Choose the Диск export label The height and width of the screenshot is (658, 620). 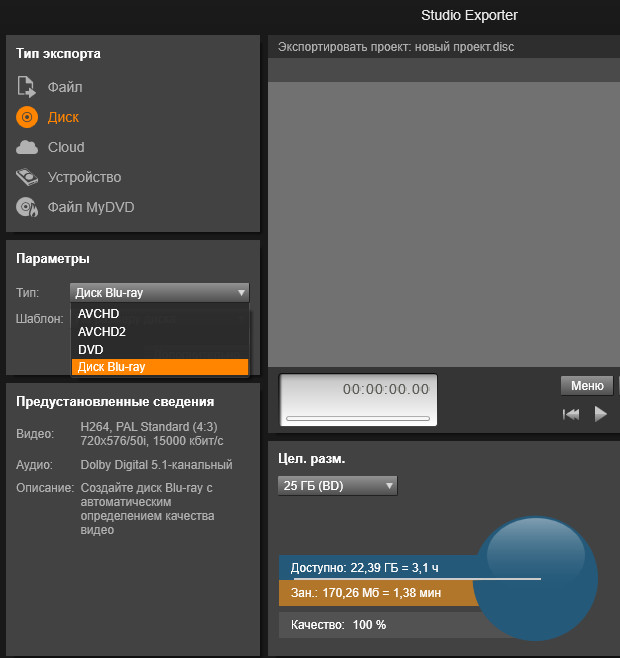click(63, 118)
